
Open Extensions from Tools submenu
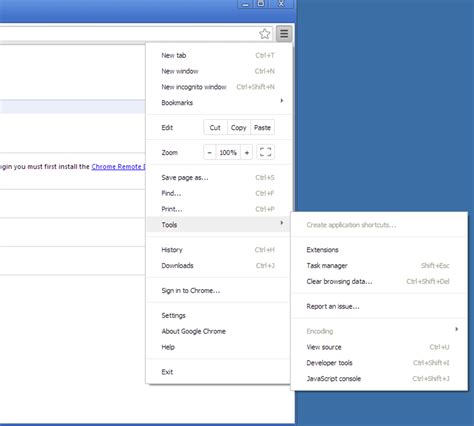(x=379, y=250)
